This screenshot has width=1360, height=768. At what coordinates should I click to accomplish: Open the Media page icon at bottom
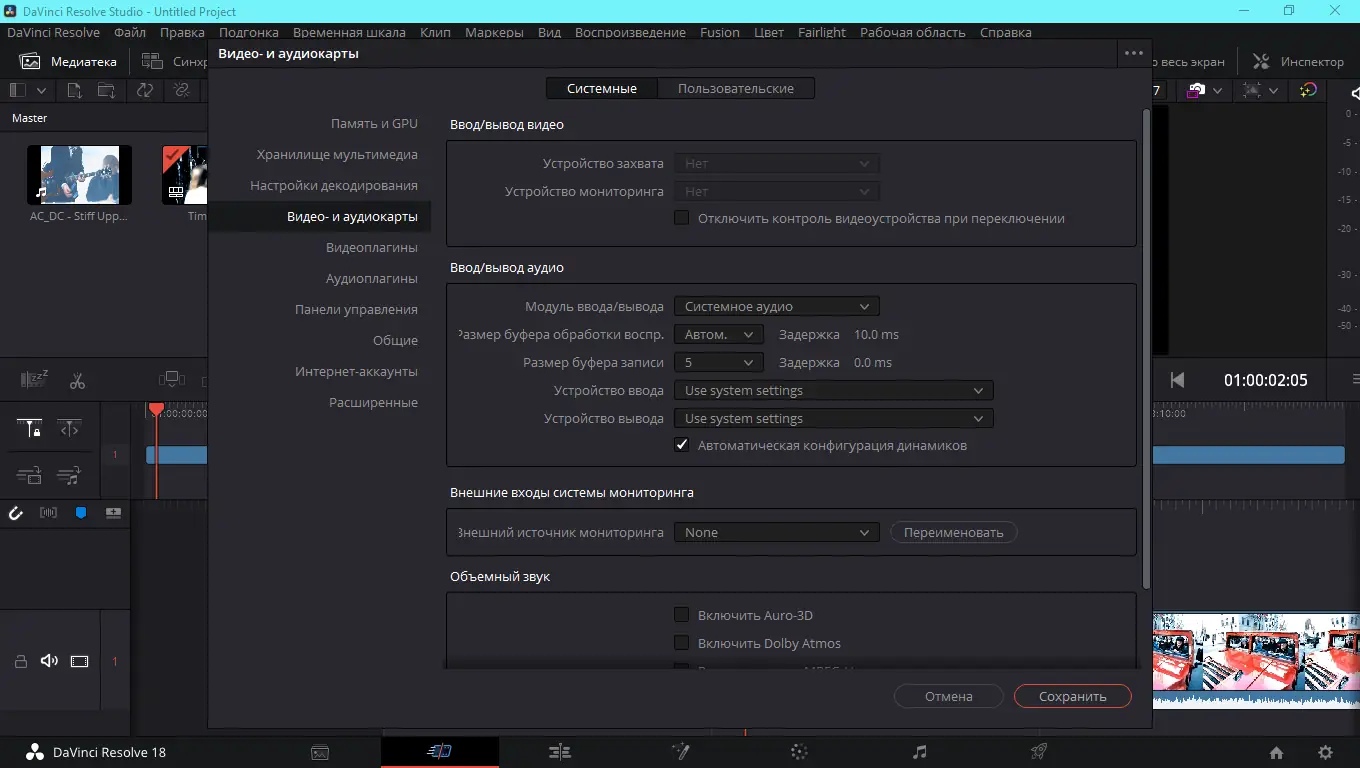320,752
